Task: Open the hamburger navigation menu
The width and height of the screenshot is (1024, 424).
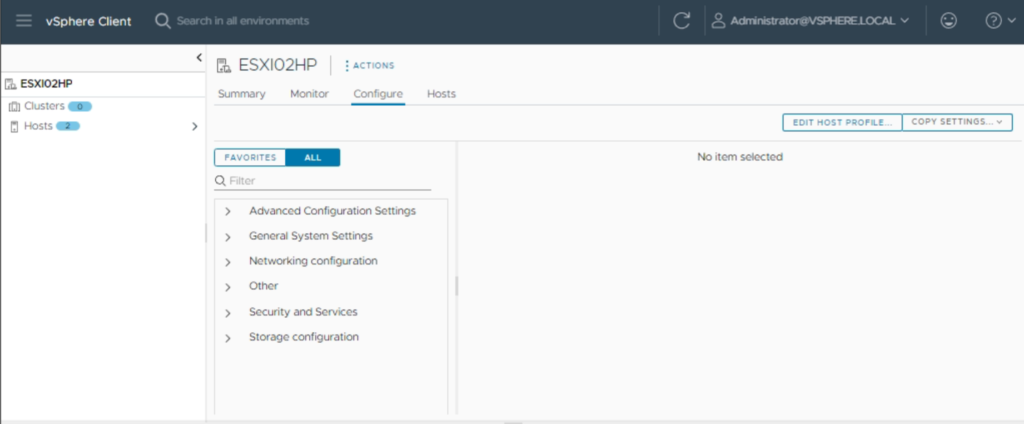Action: click(24, 21)
